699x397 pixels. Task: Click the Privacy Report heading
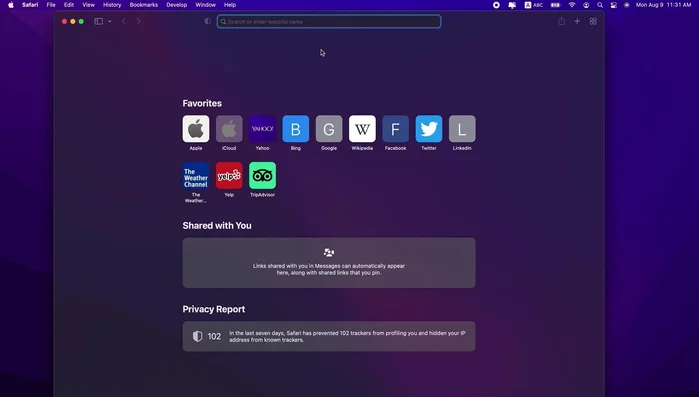[x=214, y=309]
